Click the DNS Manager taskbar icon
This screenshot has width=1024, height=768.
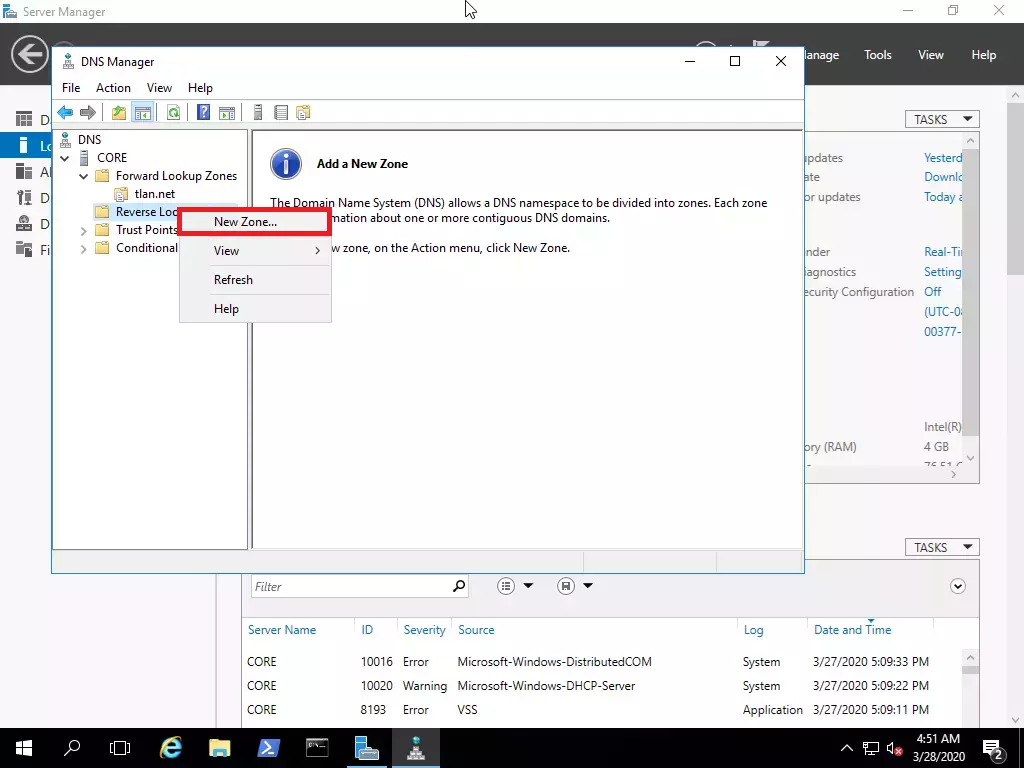416,748
